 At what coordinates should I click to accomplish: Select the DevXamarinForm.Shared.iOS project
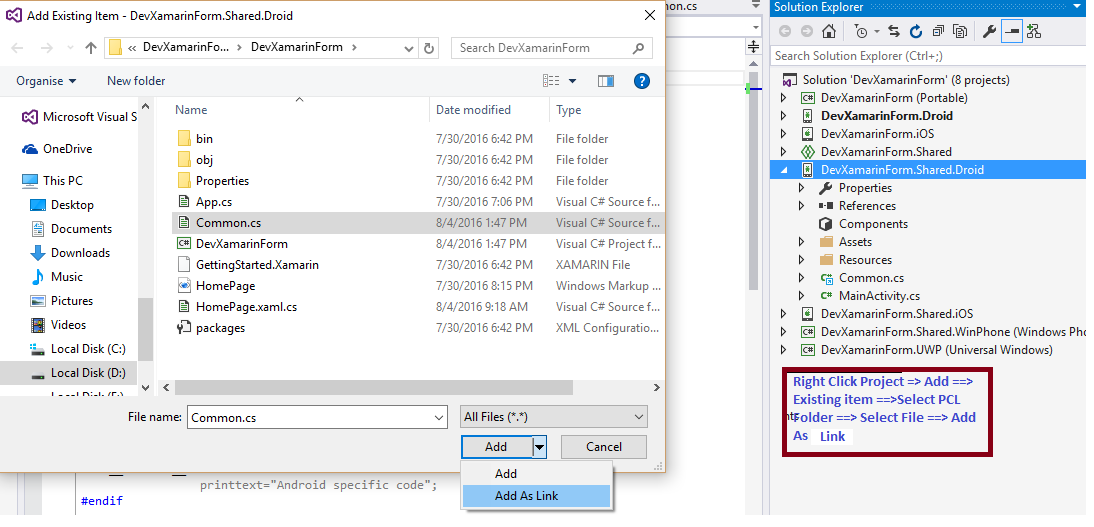coord(897,313)
